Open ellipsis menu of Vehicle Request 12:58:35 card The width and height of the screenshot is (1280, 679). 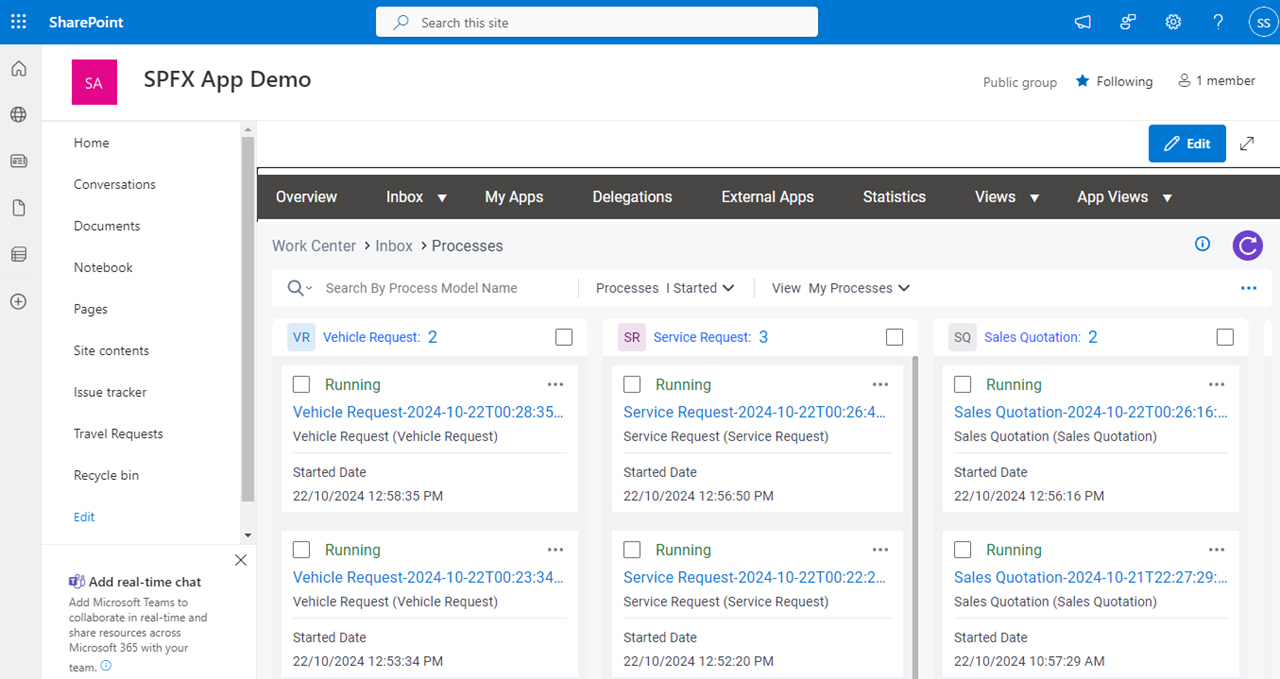555,384
